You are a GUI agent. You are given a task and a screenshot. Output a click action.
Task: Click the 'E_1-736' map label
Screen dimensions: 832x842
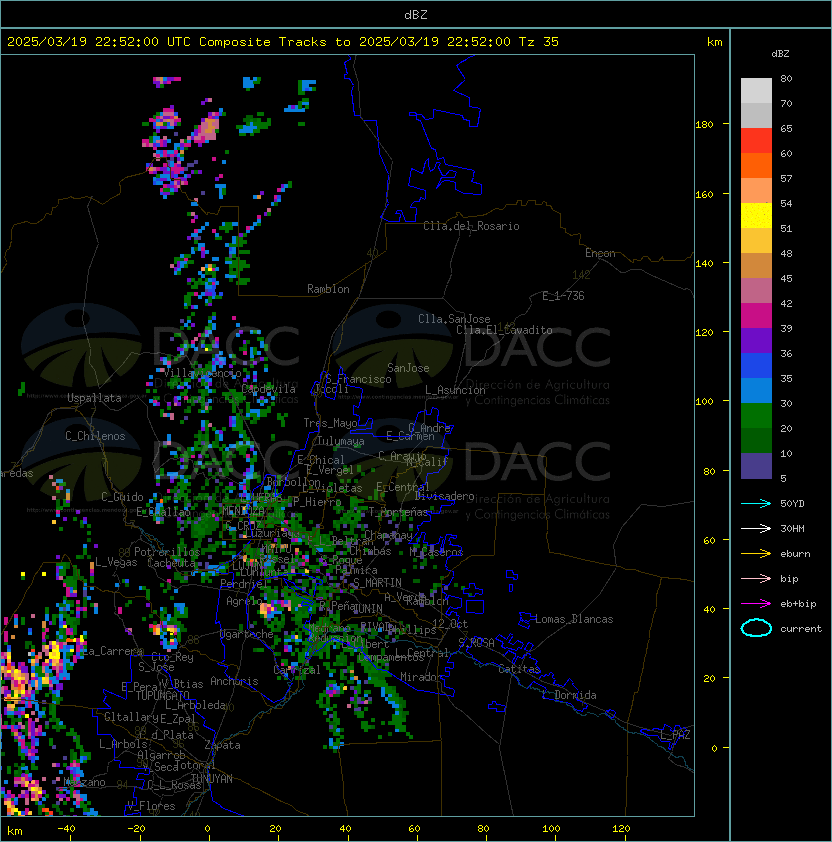coord(563,296)
